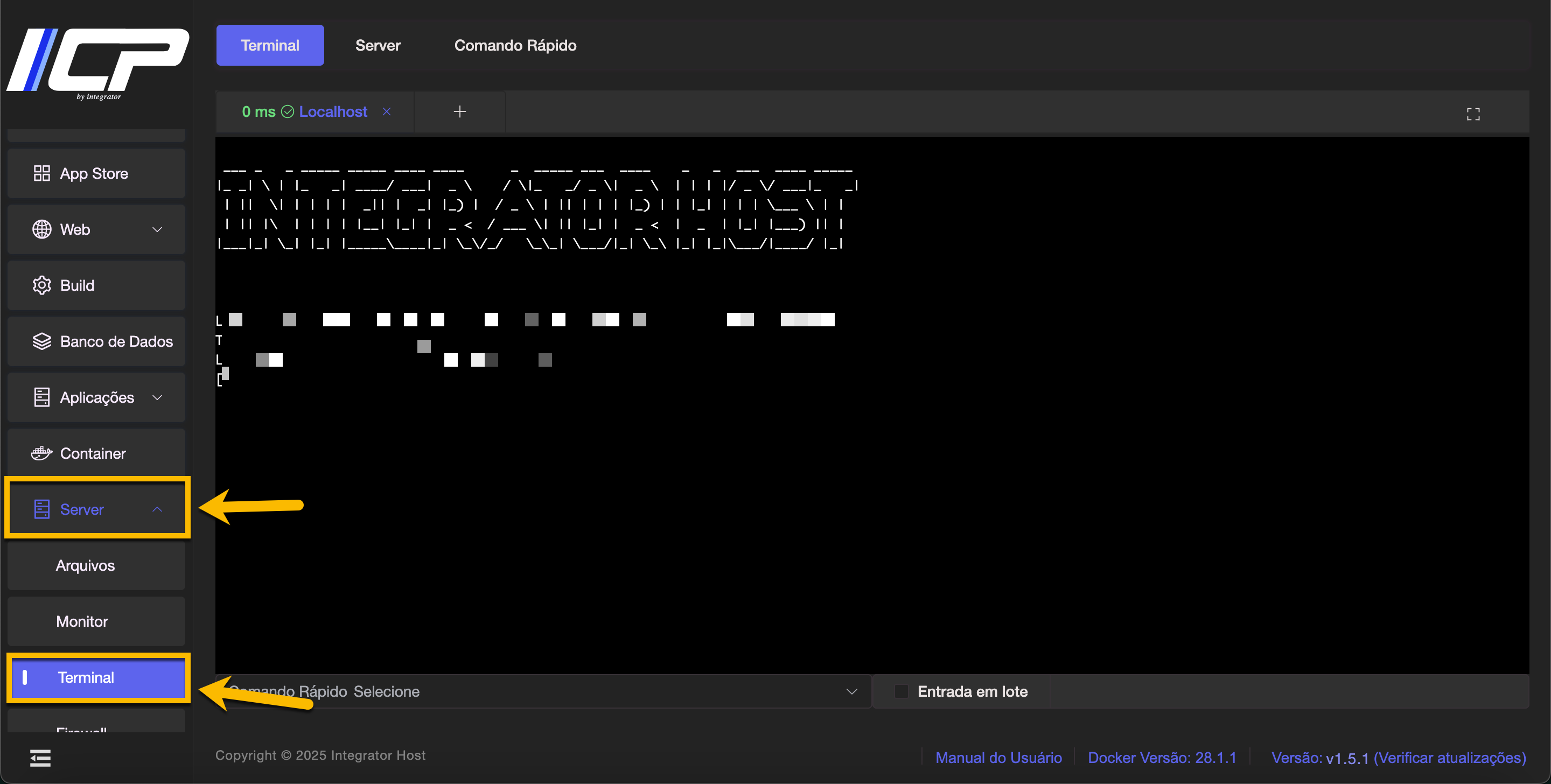Open Monitor in sidebar
Screen dimensions: 1551x784
pos(82,621)
